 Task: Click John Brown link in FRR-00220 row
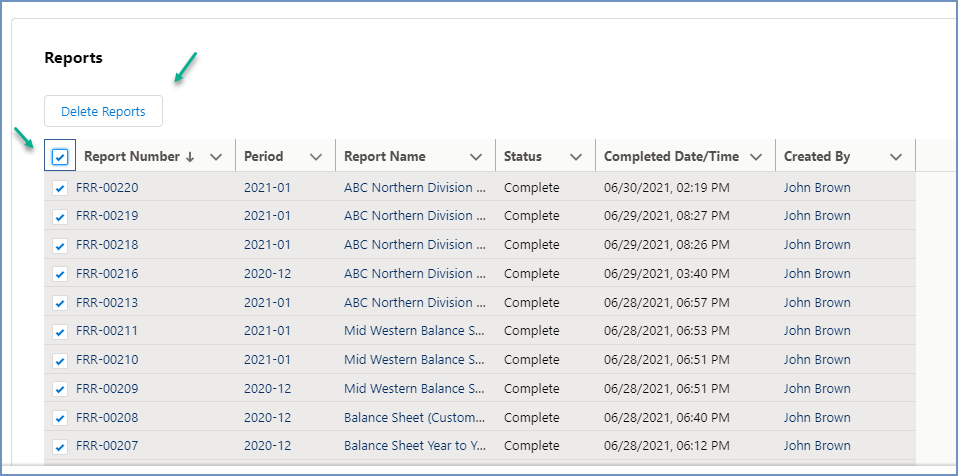click(817, 188)
